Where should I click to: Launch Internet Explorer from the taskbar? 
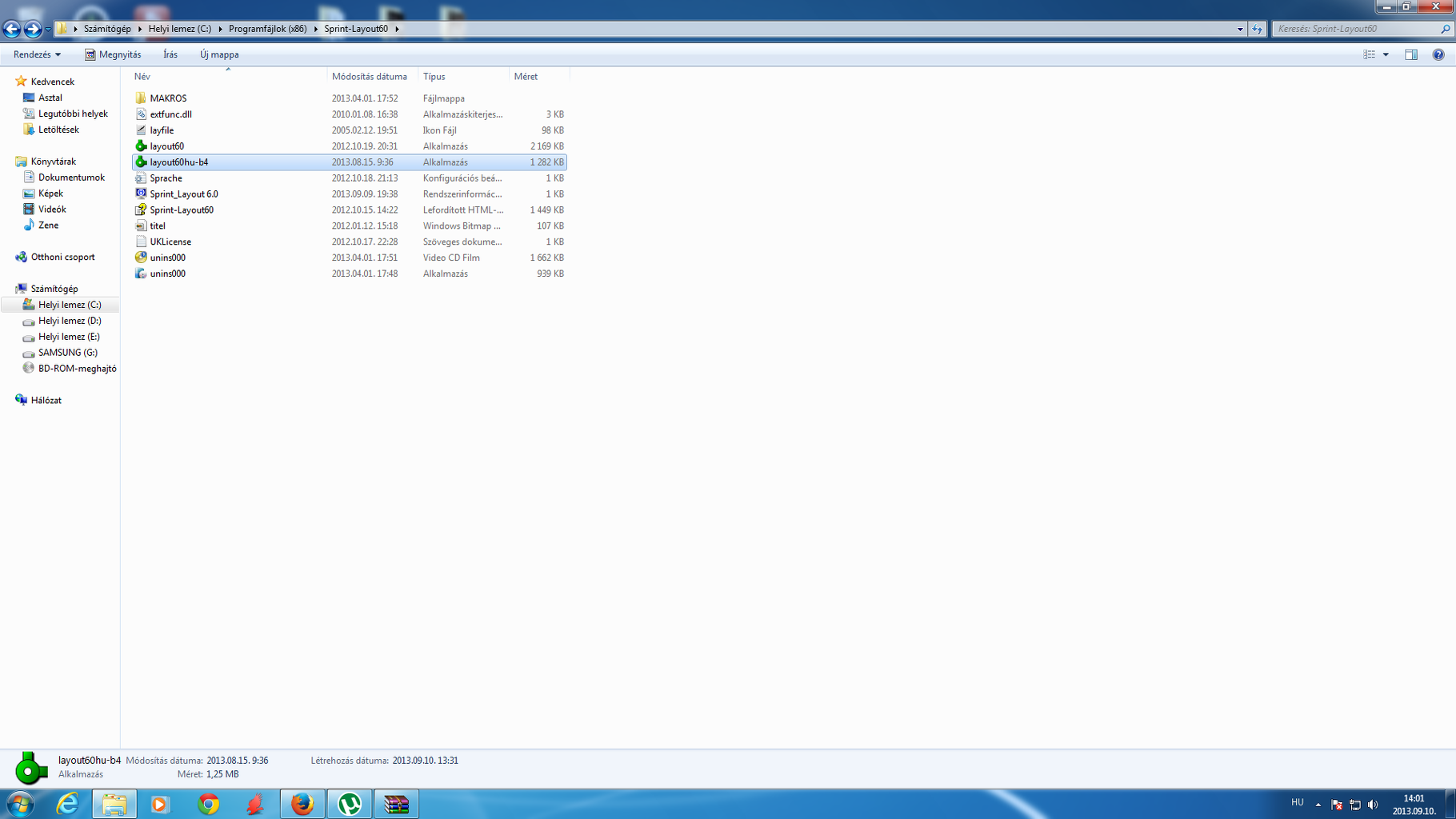pyautogui.click(x=67, y=804)
